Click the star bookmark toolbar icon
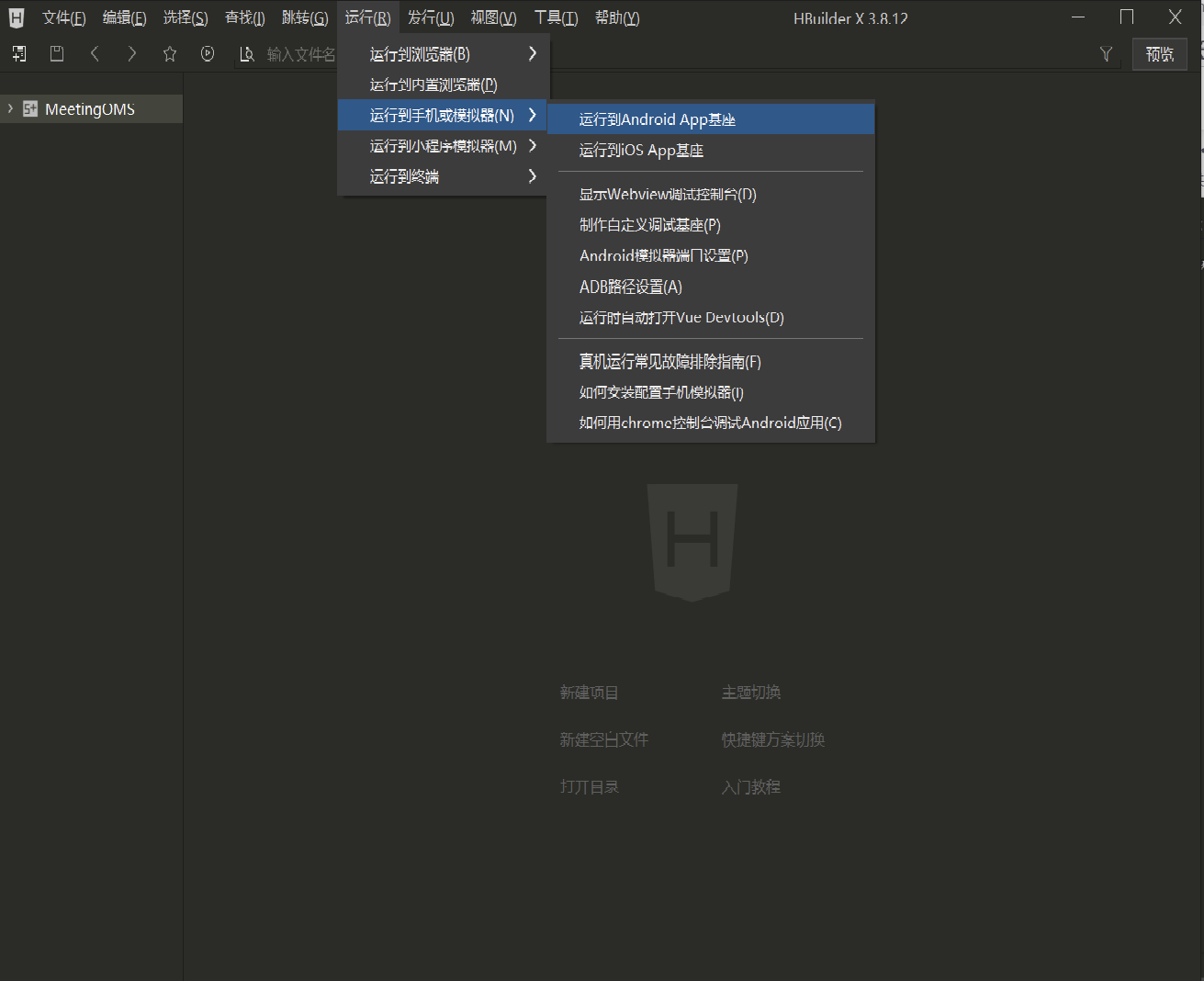Image resolution: width=1204 pixels, height=981 pixels. [170, 54]
